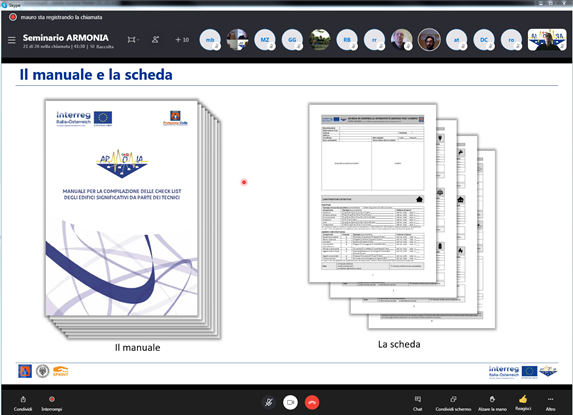
Task: Click 'mauro sta registrando la chiamata' notice
Action: [x=61, y=17]
